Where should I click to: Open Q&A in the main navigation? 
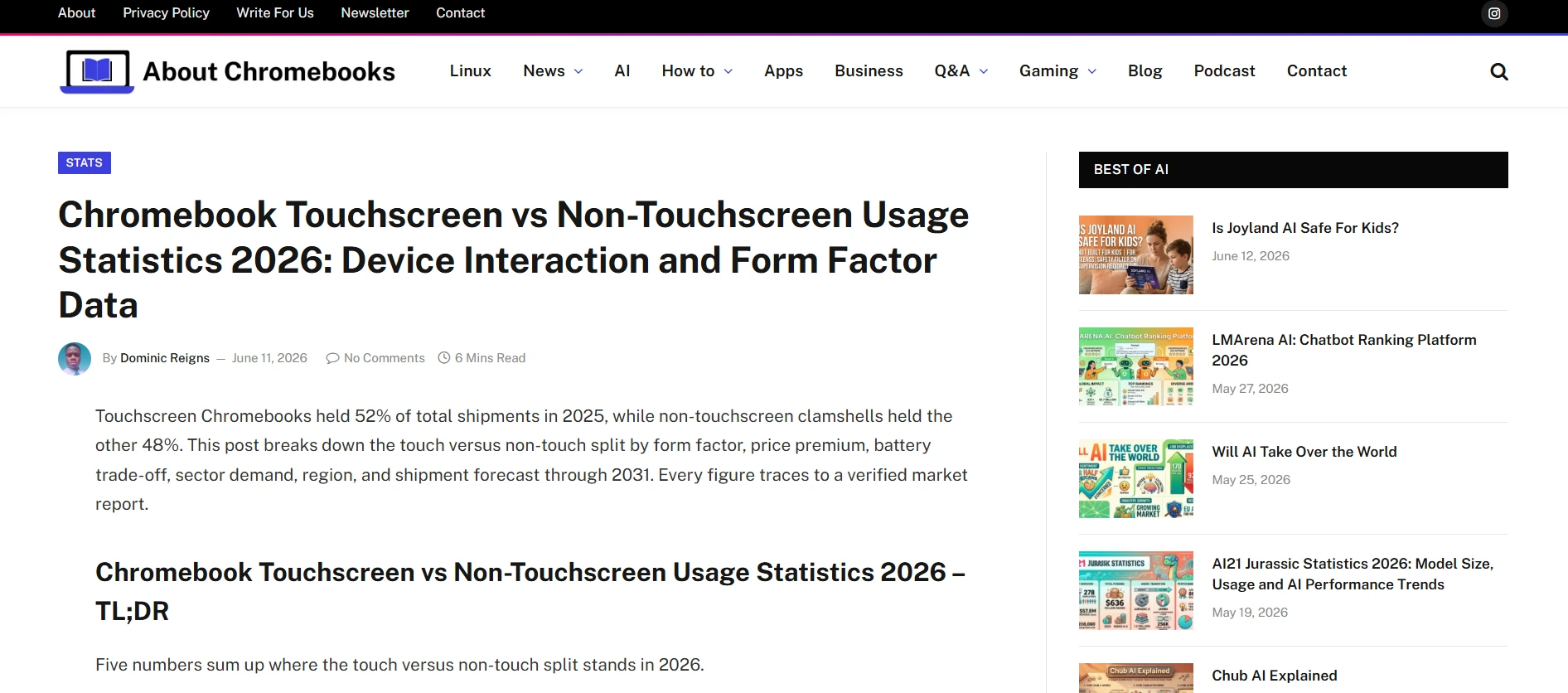tap(951, 71)
